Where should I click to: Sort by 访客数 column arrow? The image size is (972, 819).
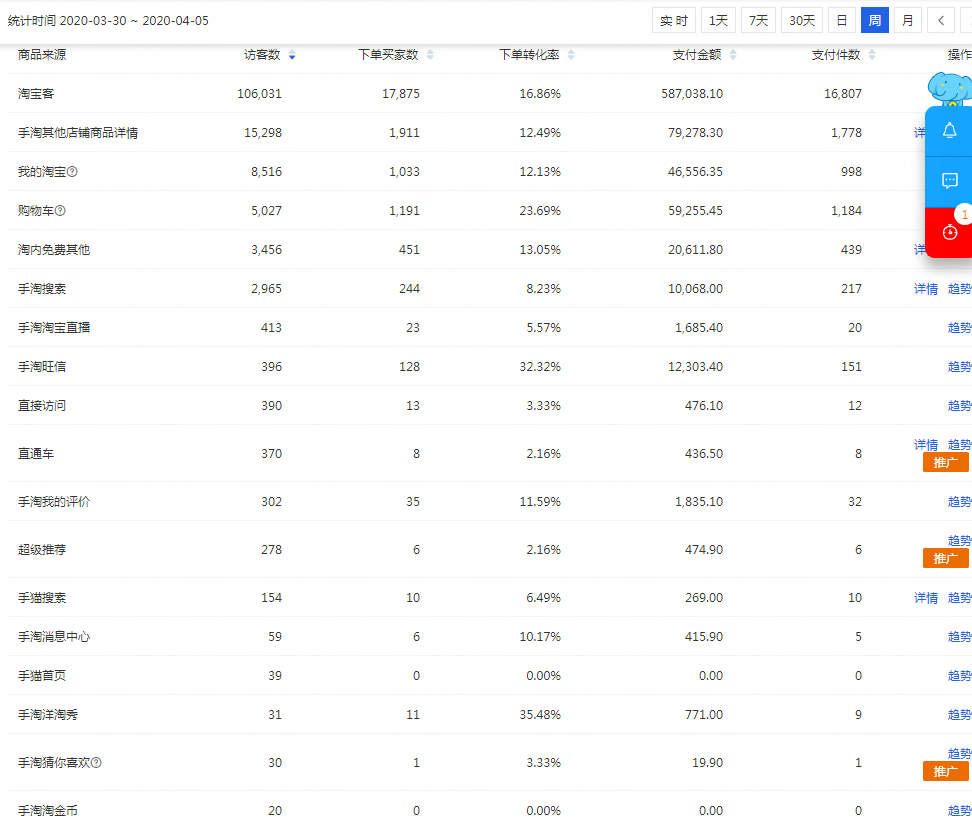pos(292,55)
